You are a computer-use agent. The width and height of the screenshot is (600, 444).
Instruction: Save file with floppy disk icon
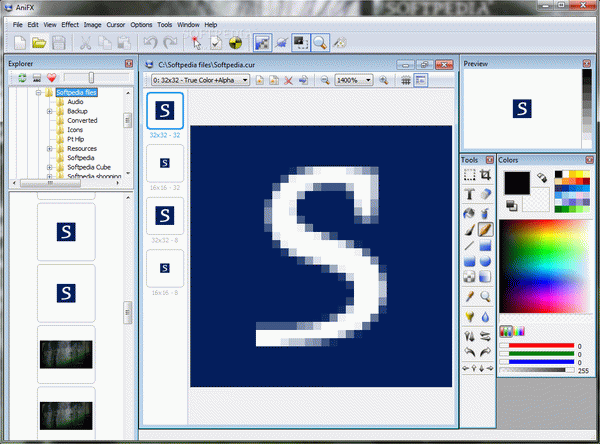(x=59, y=42)
